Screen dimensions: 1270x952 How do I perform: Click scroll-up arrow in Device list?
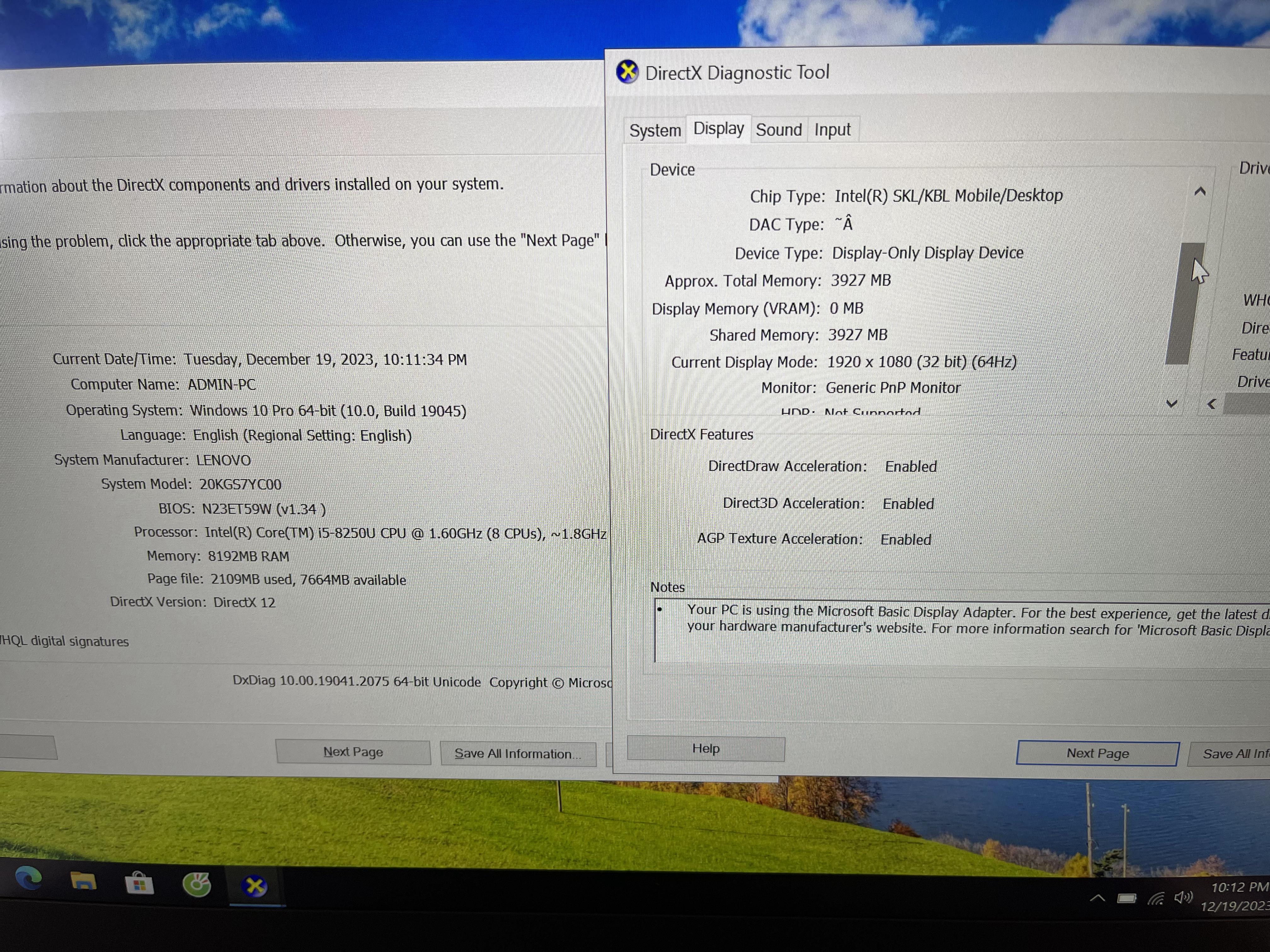[1199, 192]
